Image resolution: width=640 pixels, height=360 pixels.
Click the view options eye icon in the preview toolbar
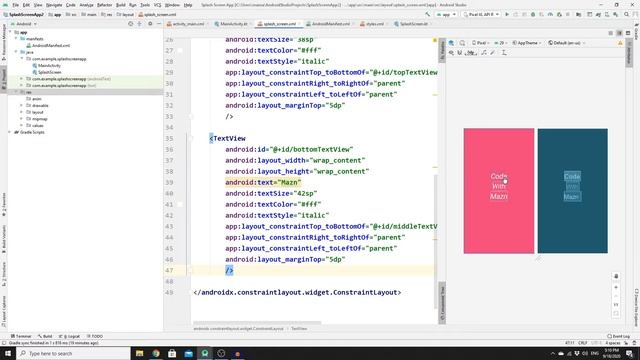(451, 53)
